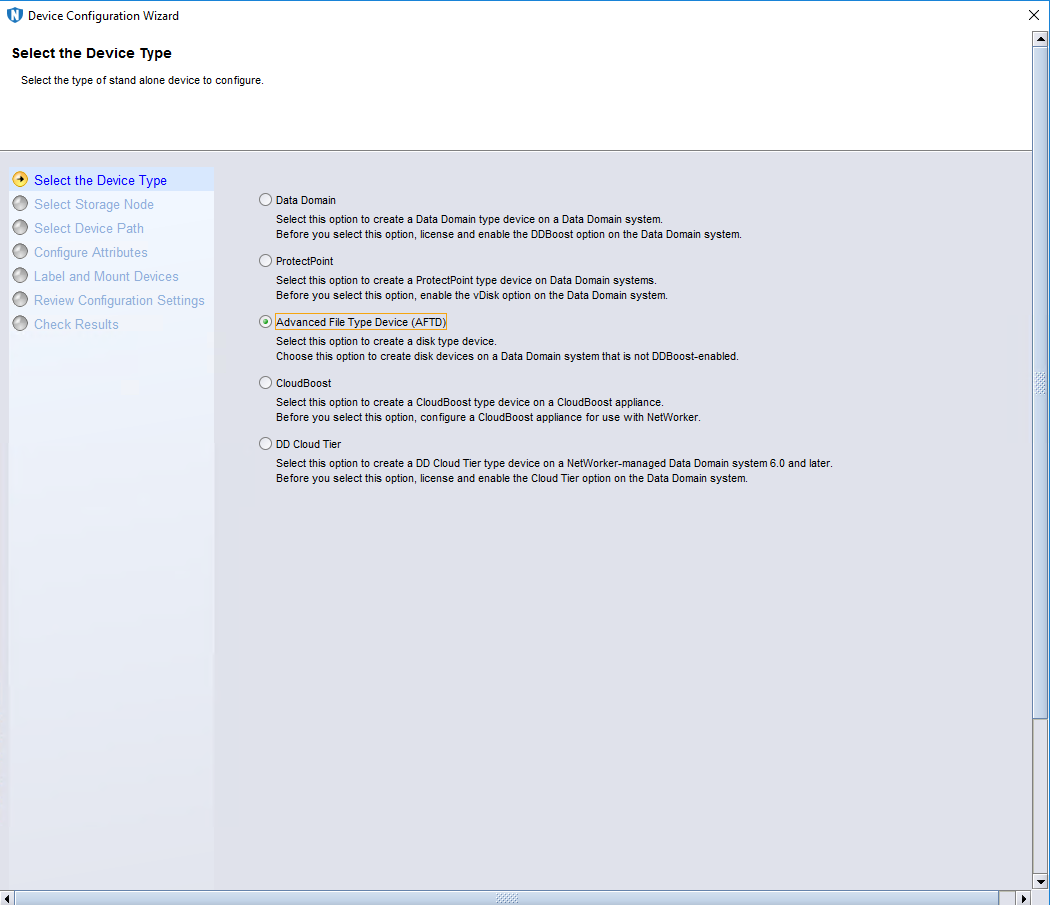
Task: Select Advanced File Type Device option
Action: pyautogui.click(x=265, y=322)
